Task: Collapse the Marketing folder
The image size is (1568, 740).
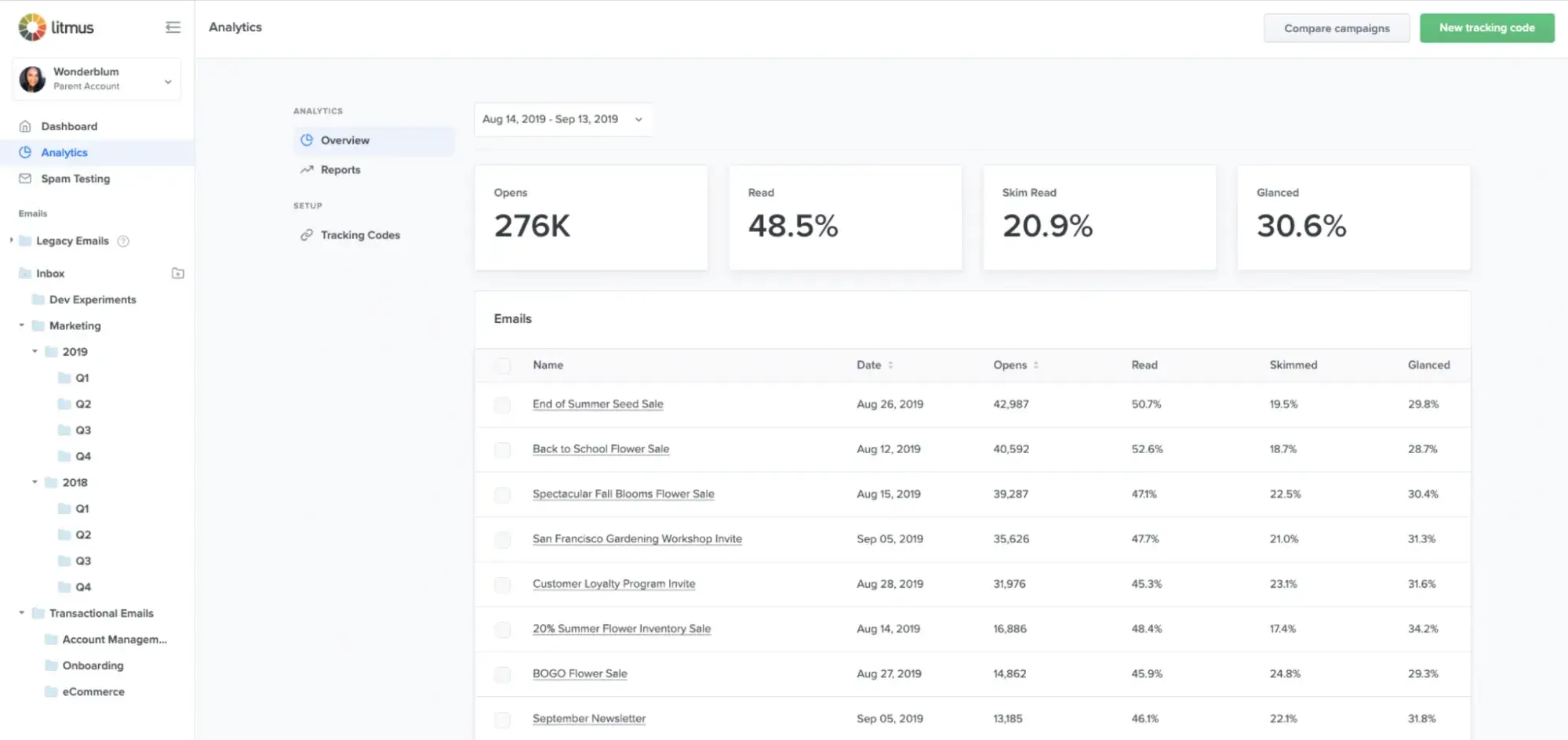Action: coord(20,325)
